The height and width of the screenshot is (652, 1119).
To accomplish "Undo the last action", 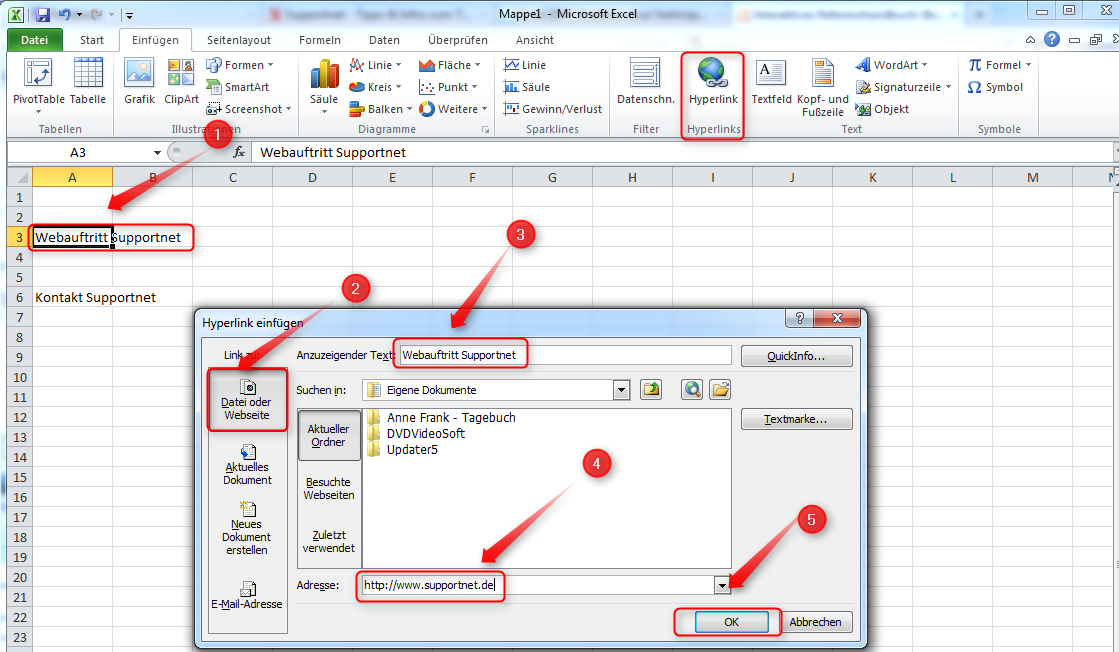I will tap(64, 14).
